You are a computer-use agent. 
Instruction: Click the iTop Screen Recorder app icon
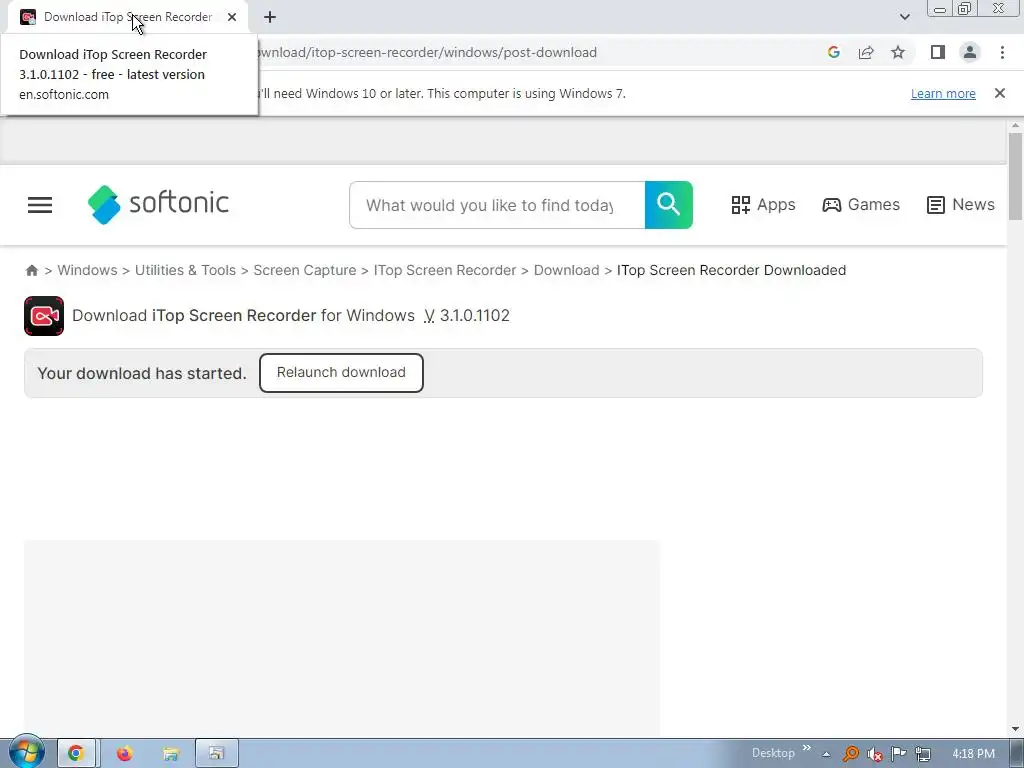click(44, 316)
